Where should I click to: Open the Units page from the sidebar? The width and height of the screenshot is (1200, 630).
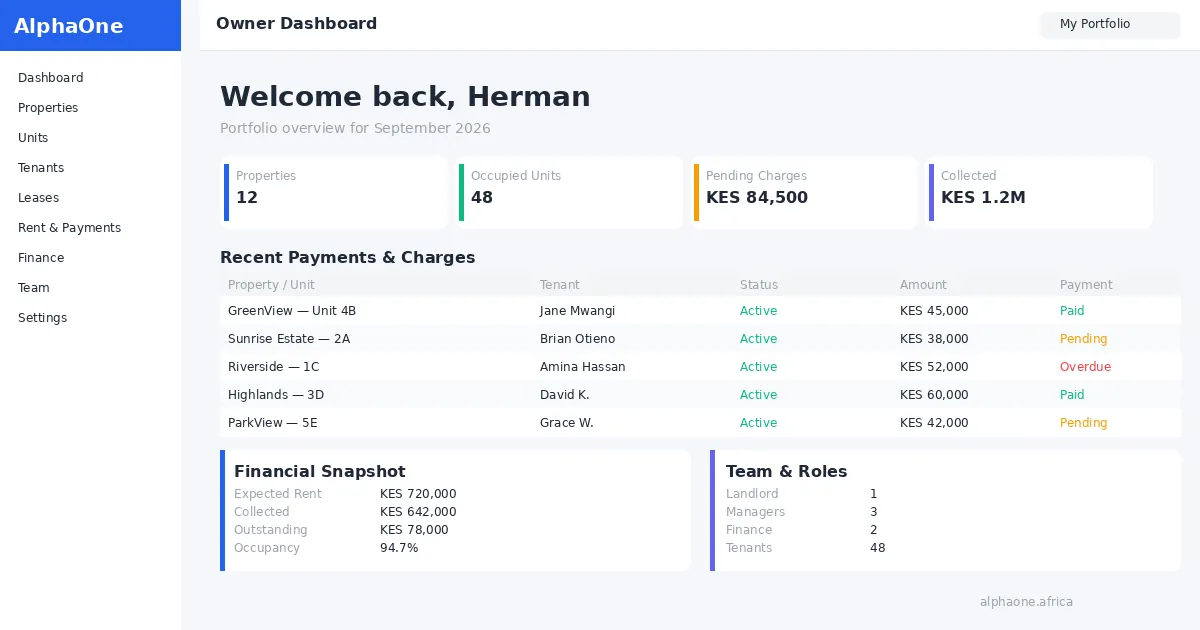pos(33,138)
